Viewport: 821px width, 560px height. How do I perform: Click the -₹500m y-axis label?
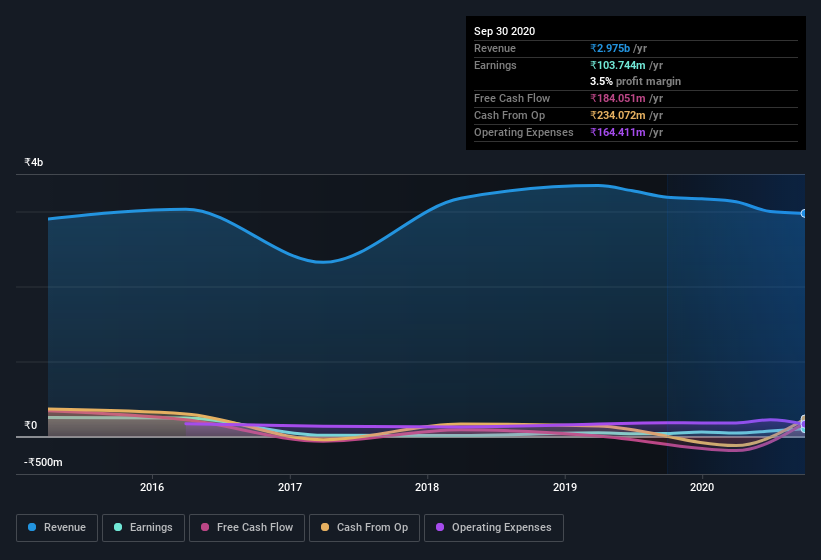click(x=43, y=463)
